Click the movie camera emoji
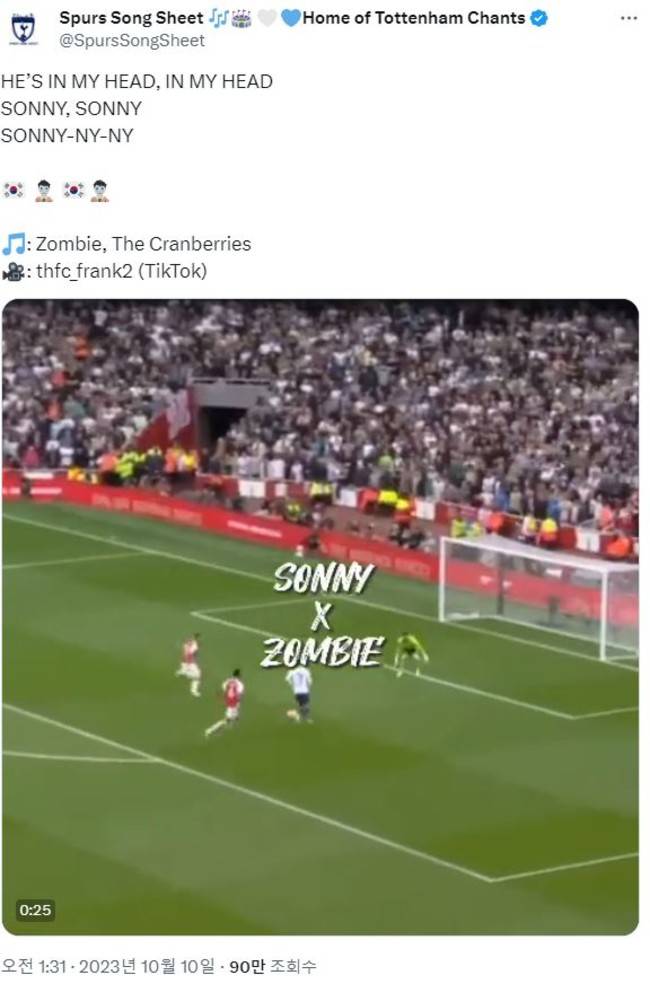Viewport: 650px width, 984px height. [13, 271]
